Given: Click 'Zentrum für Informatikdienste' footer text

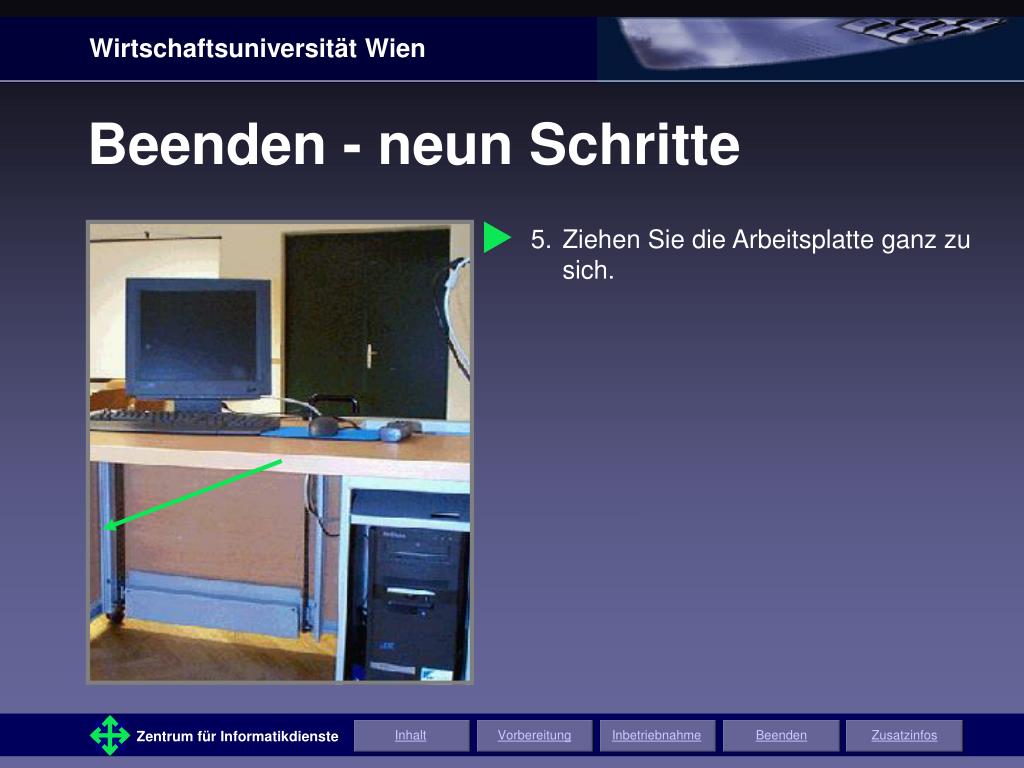Looking at the screenshot, I should point(237,737).
